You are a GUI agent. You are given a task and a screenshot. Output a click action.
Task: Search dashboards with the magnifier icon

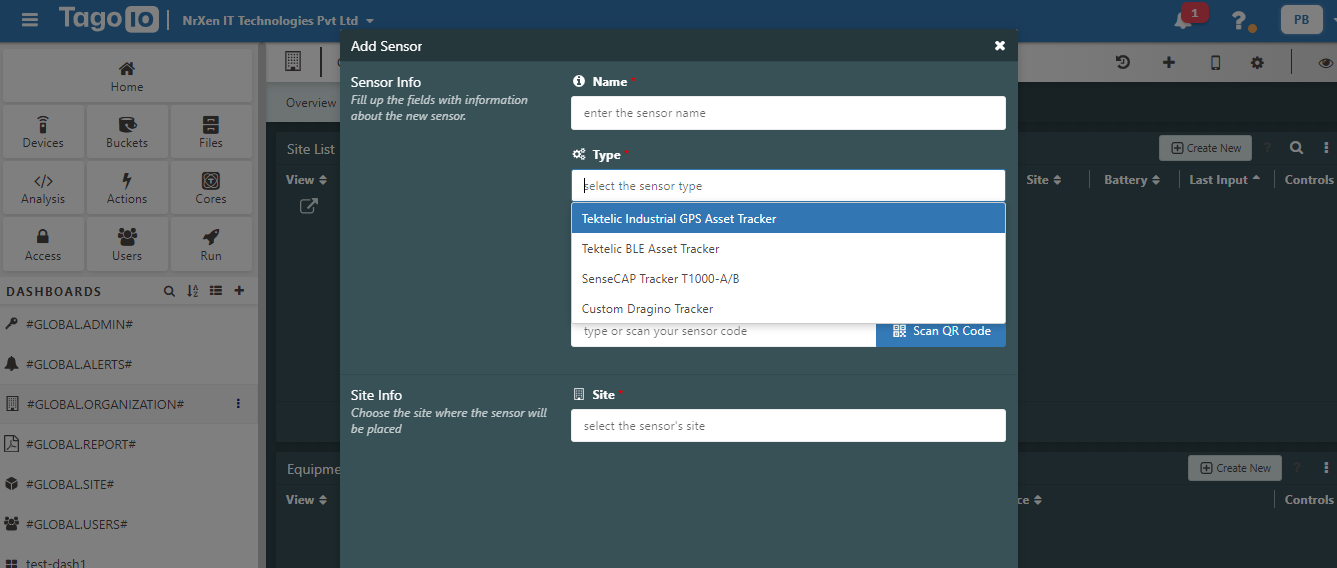[169, 291]
